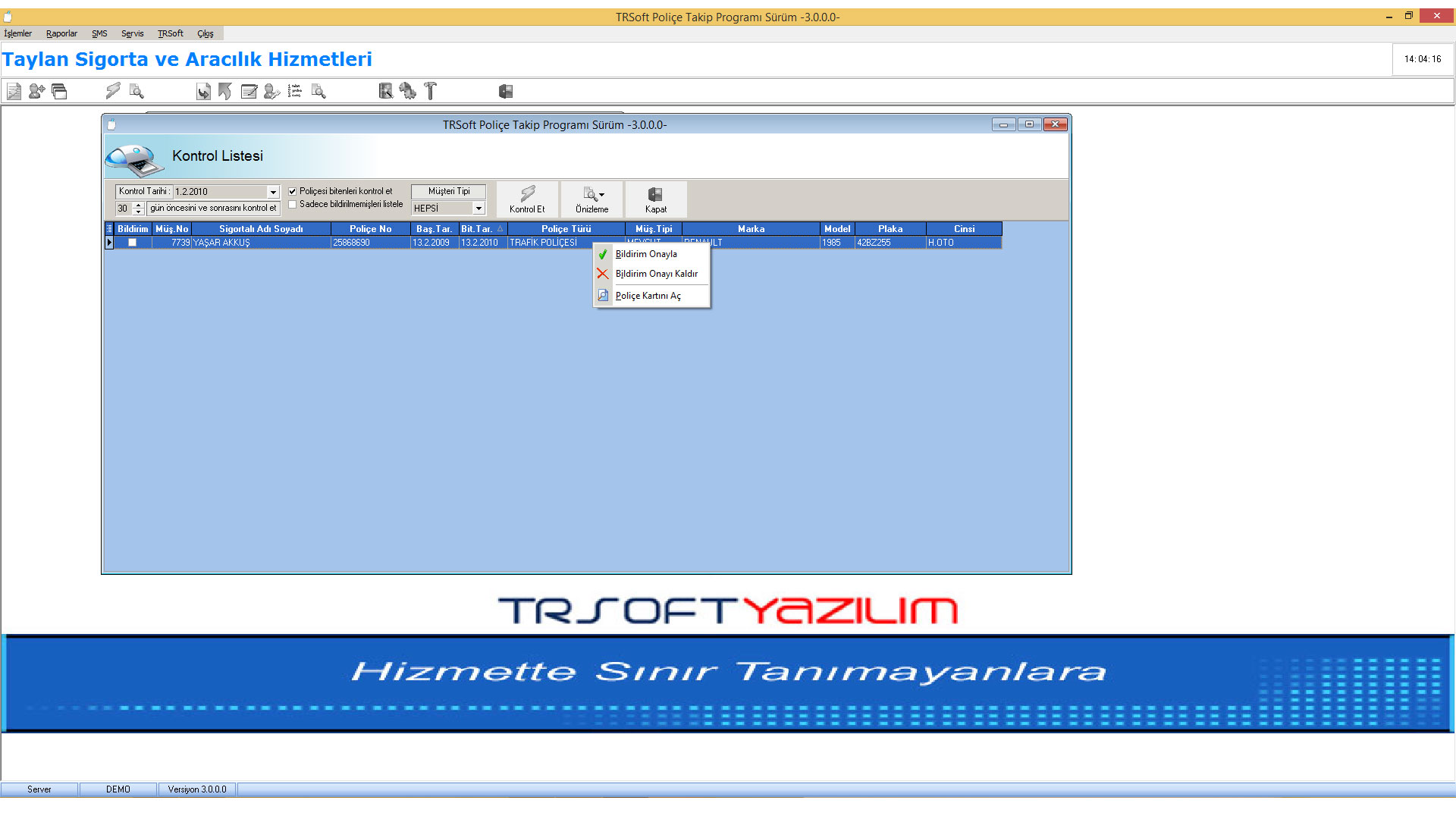Click the Versiyon 3.0.0.0 status bar panel
Image resolution: width=1456 pixels, height=819 pixels.
tap(197, 789)
